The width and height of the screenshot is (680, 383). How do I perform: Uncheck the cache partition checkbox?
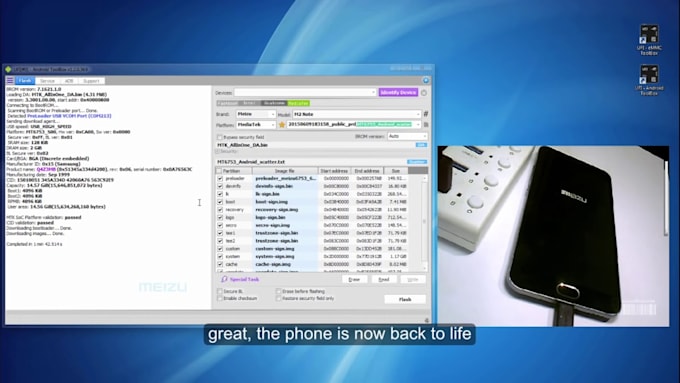(x=220, y=264)
